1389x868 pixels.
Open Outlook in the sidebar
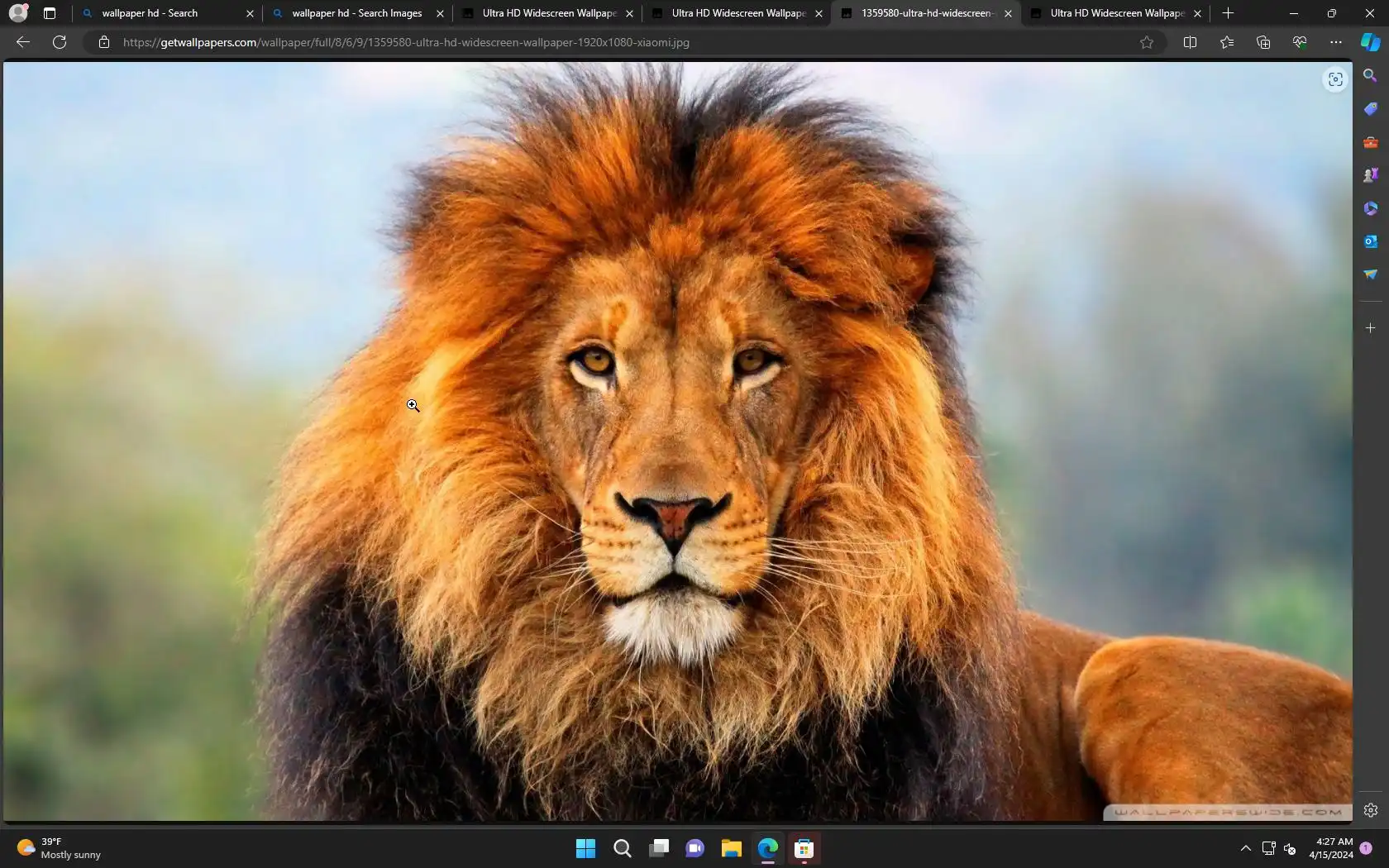[x=1370, y=241]
